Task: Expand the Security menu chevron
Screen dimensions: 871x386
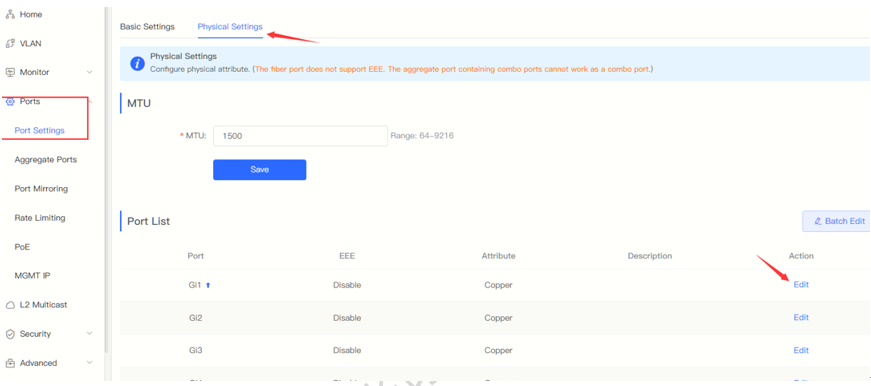Action: click(89, 334)
